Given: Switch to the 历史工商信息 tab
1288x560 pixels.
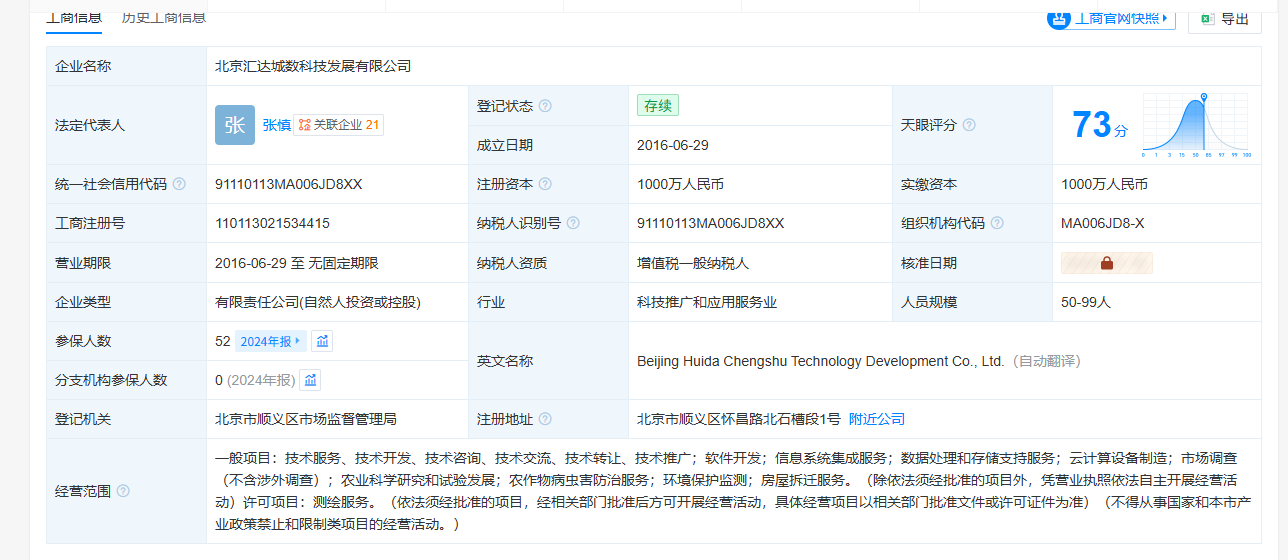Looking at the screenshot, I should [163, 17].
